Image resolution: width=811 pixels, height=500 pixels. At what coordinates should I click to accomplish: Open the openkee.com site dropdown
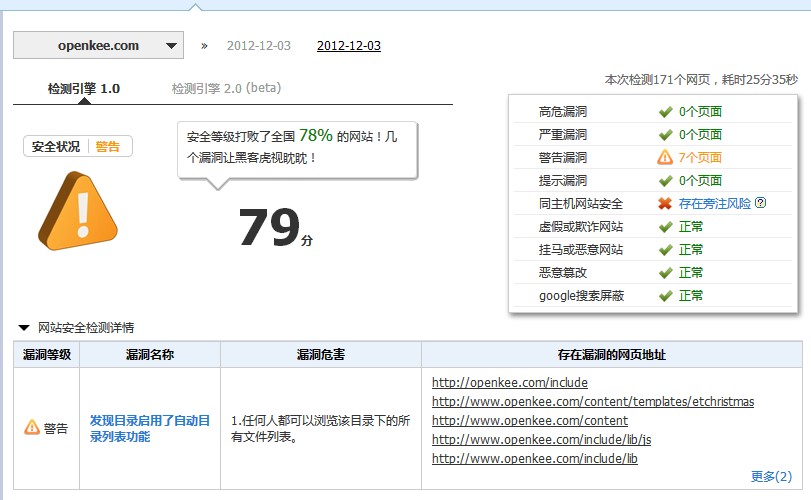pyautogui.click(x=98, y=46)
